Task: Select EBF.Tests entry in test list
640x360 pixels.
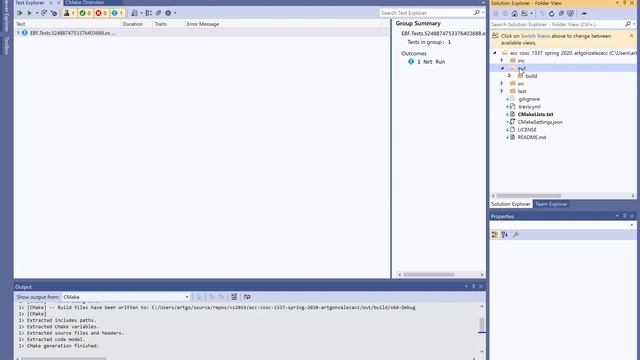Action: coord(73,33)
